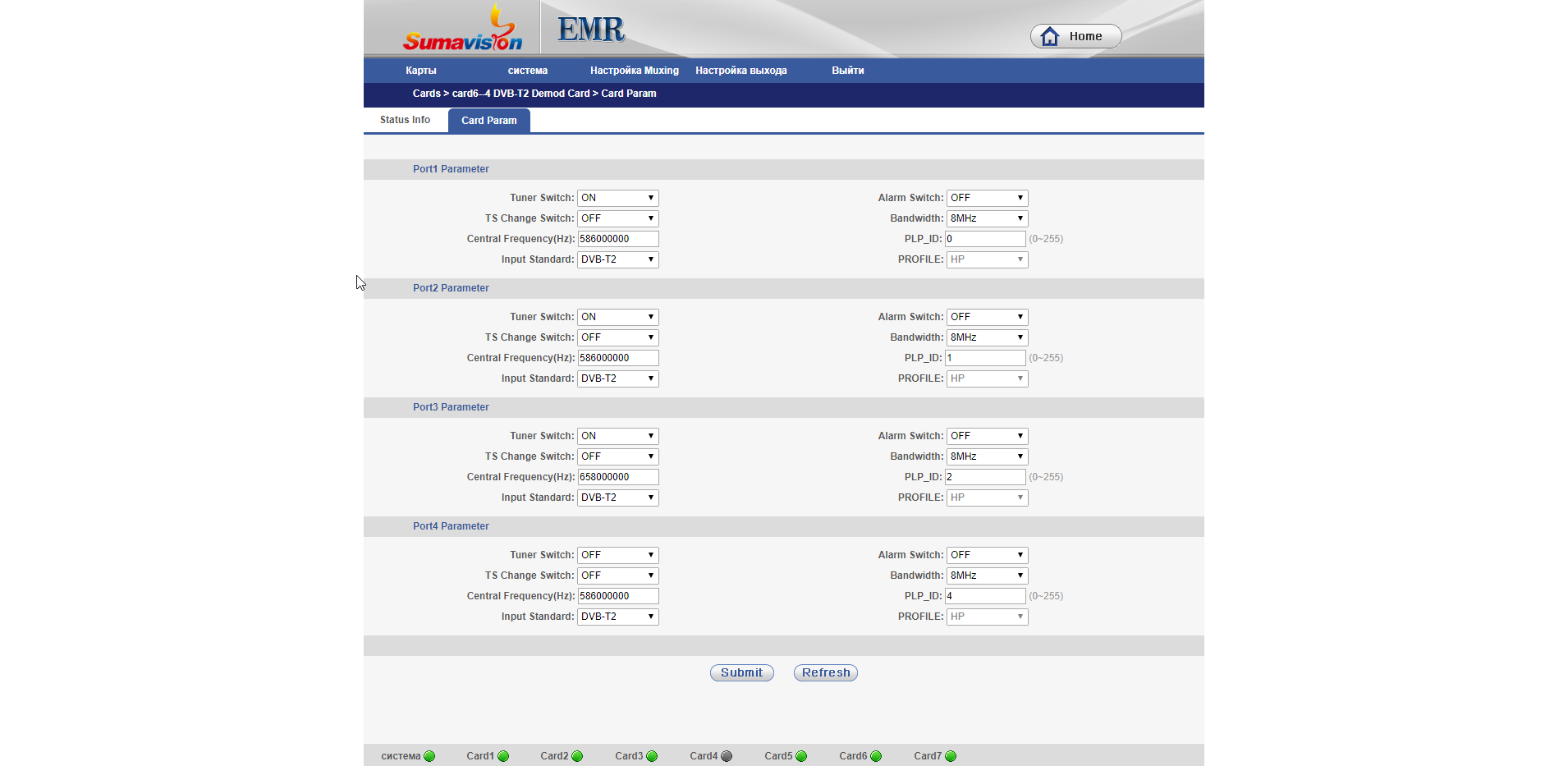Toggle Port2 Alarm Switch dropdown
The width and height of the screenshot is (1568, 766).
(988, 317)
